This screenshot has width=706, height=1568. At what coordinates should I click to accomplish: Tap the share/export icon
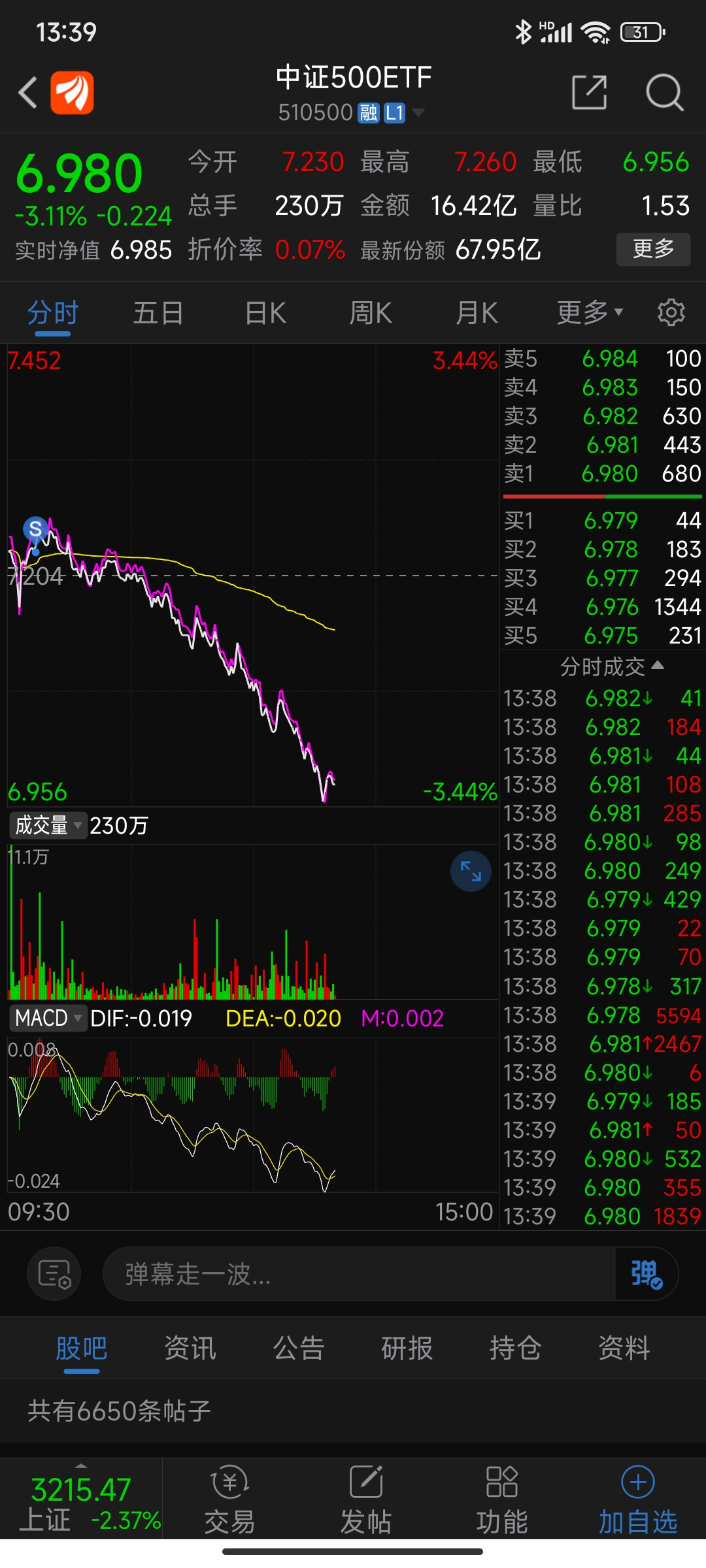[x=589, y=92]
